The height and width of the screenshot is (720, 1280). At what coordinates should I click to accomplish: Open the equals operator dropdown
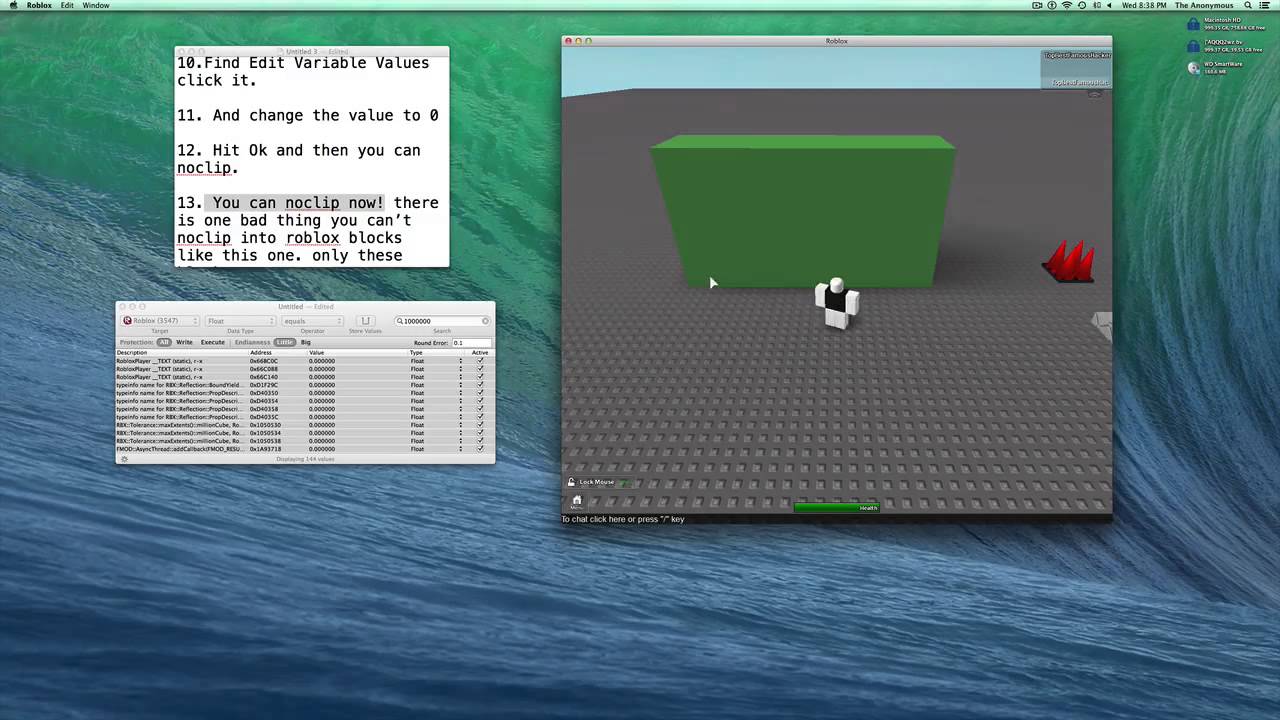coord(312,321)
